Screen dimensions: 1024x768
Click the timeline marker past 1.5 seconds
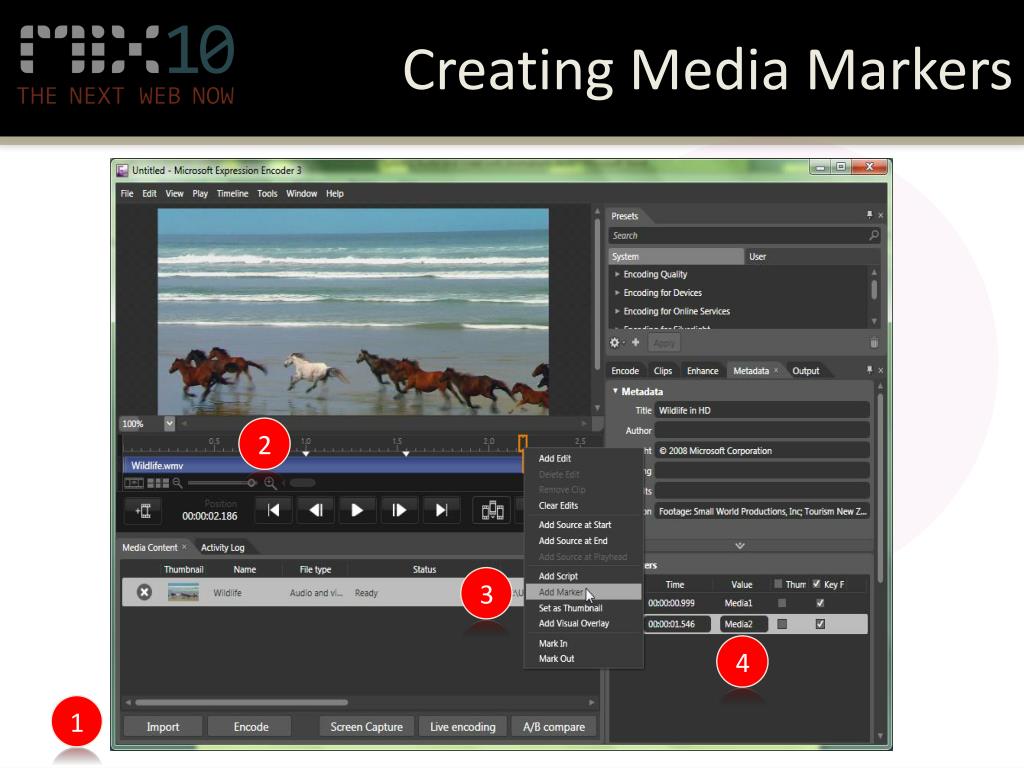pyautogui.click(x=406, y=453)
